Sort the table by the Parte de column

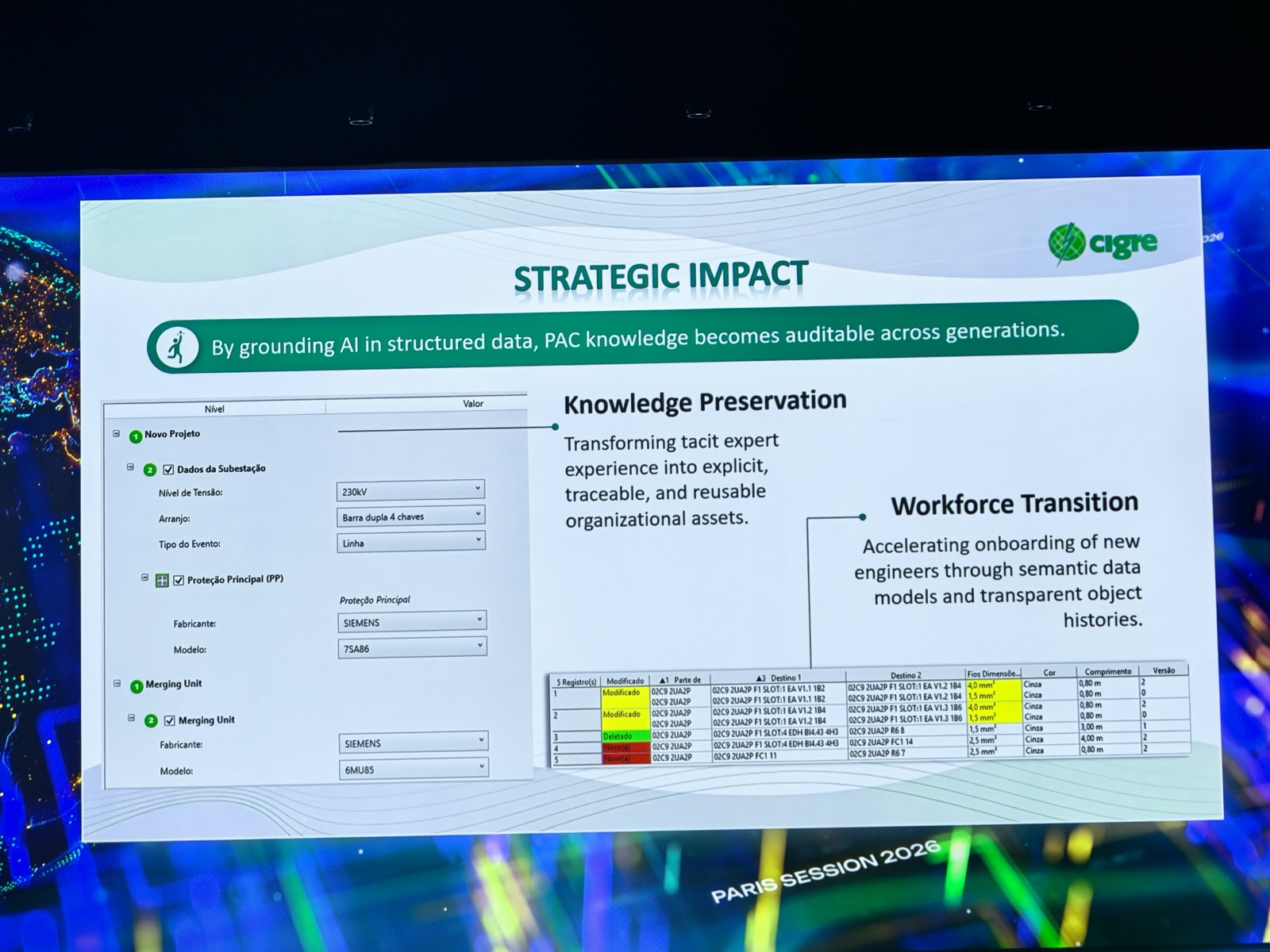click(x=680, y=680)
